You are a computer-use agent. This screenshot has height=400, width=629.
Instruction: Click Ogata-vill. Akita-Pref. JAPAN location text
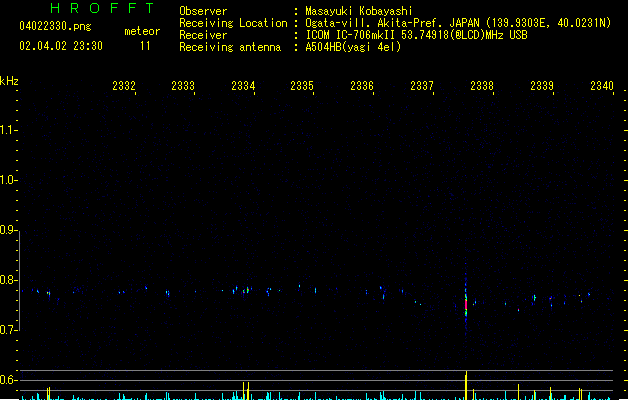(x=458, y=23)
